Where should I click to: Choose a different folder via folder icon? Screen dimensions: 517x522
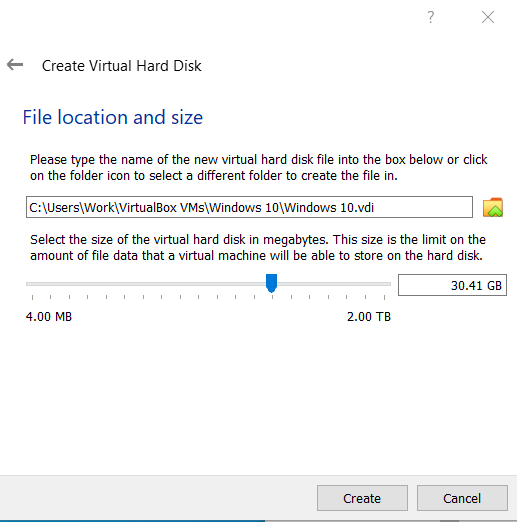(x=493, y=207)
